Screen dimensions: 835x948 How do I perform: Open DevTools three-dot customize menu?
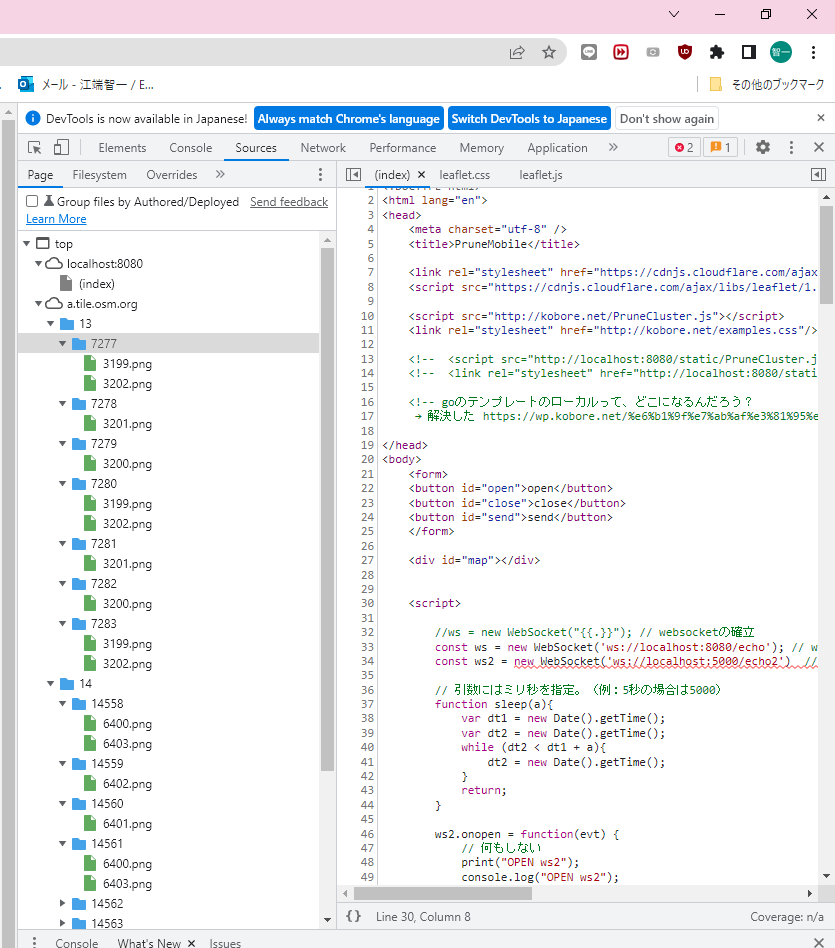pyautogui.click(x=791, y=147)
